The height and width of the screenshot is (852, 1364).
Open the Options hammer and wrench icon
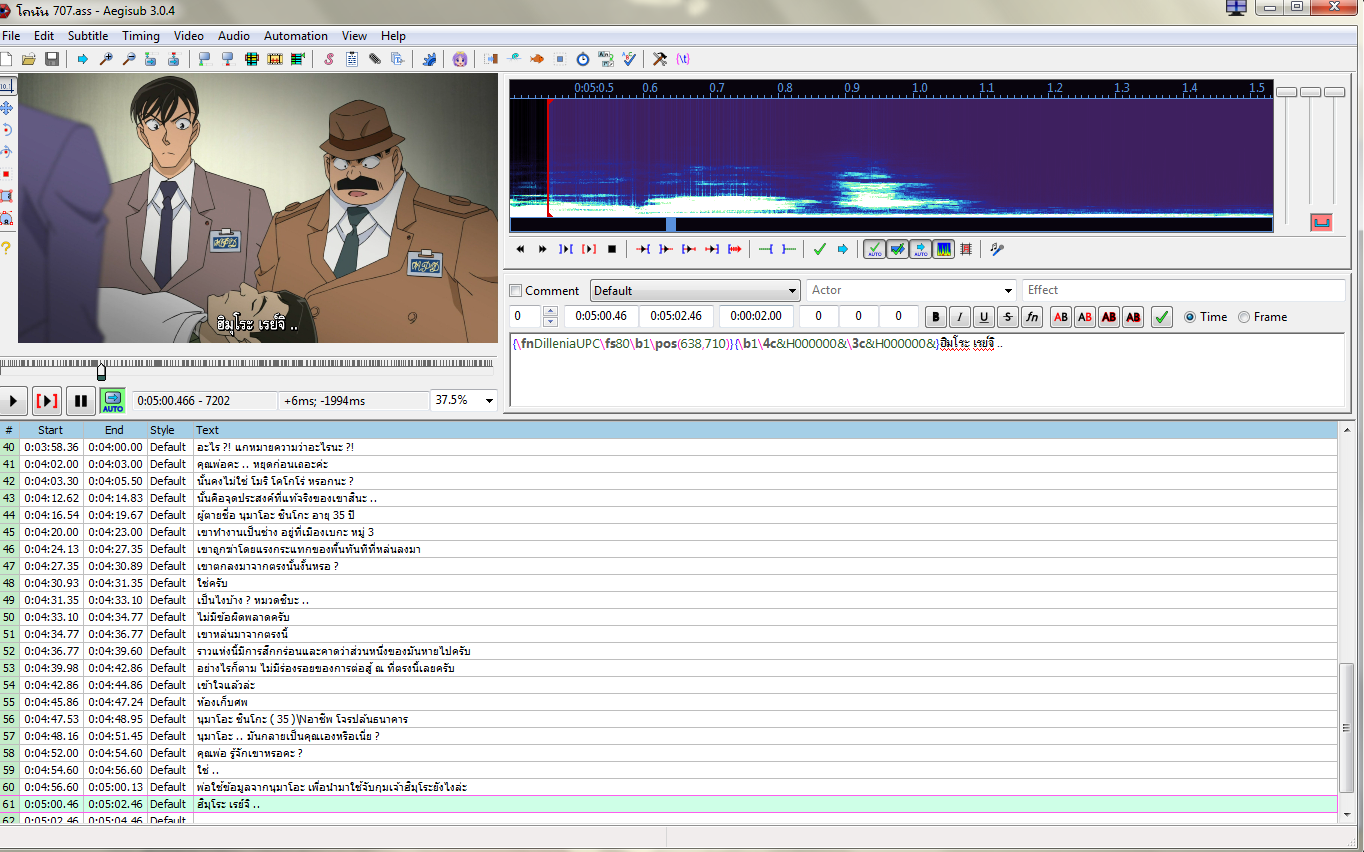660,60
